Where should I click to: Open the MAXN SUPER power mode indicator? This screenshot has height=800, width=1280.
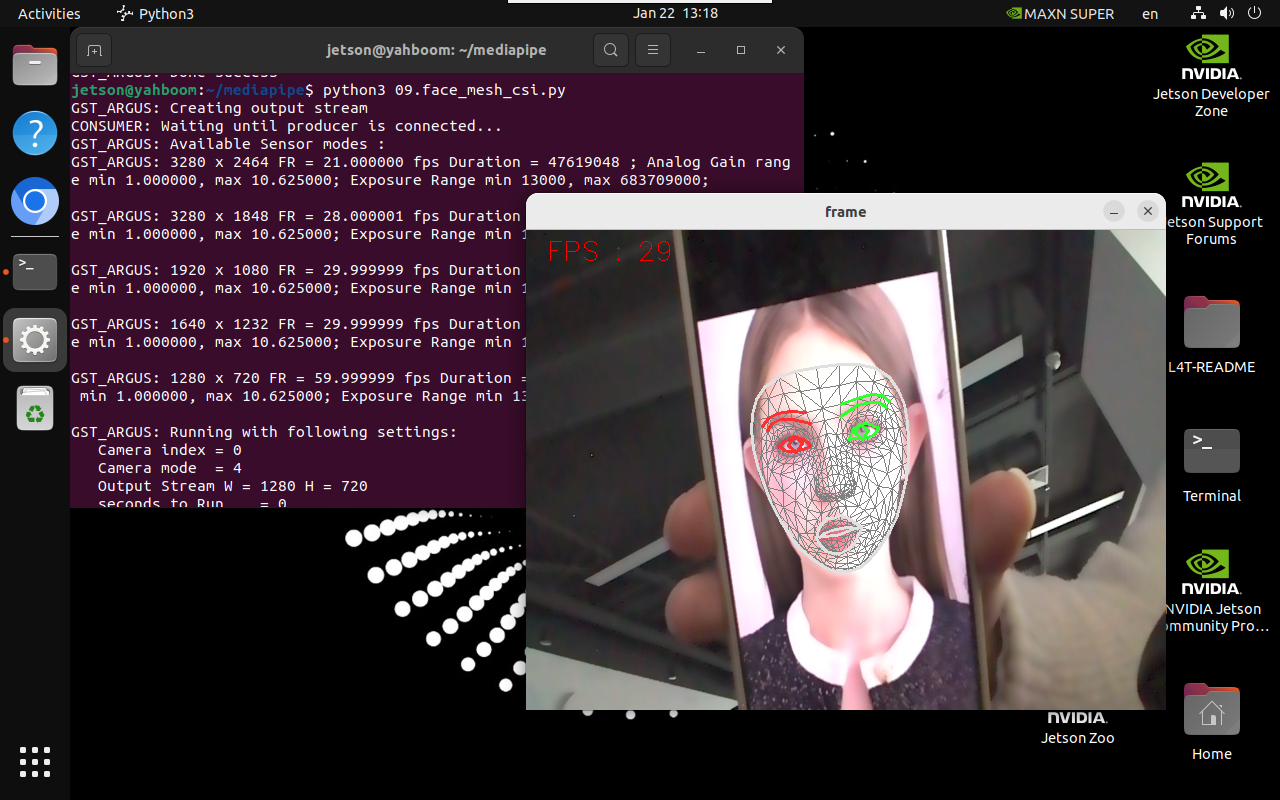click(1060, 14)
